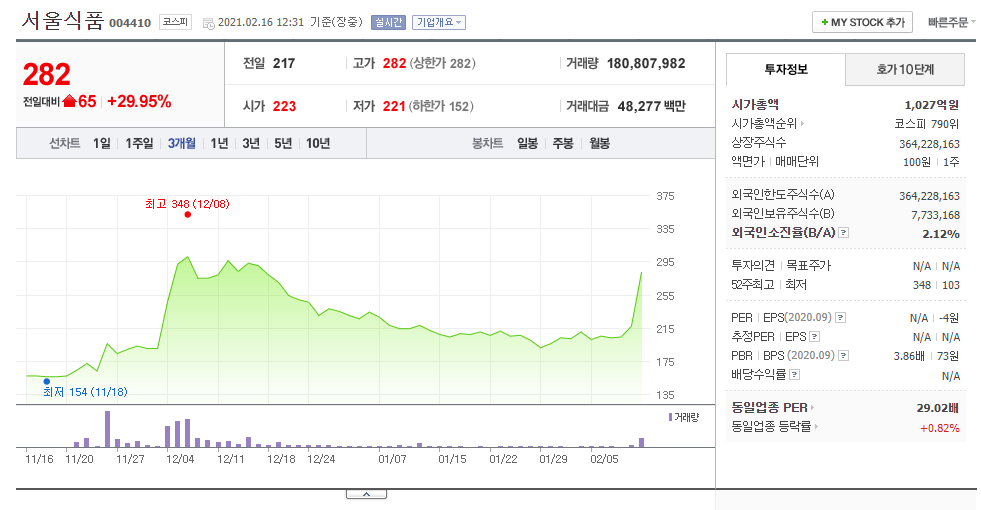Click the 서울식품 stock name
The image size is (981, 510).
coord(63,21)
